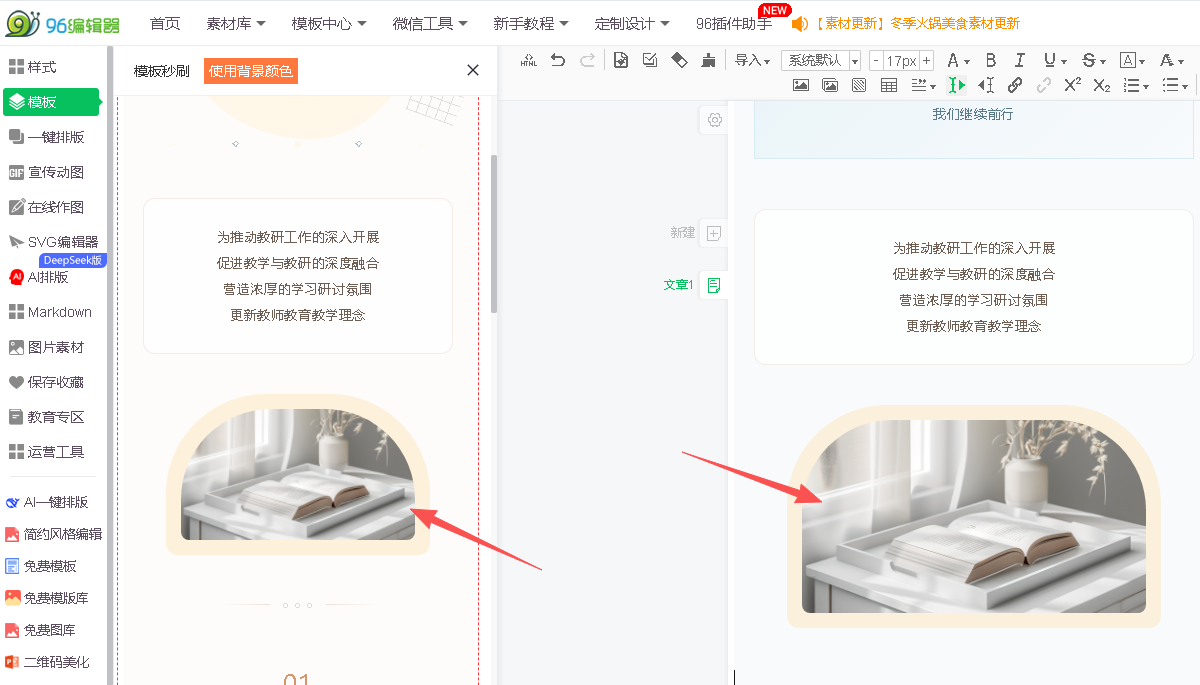Open the 模板中心 menu
The image size is (1200, 685).
click(x=328, y=23)
